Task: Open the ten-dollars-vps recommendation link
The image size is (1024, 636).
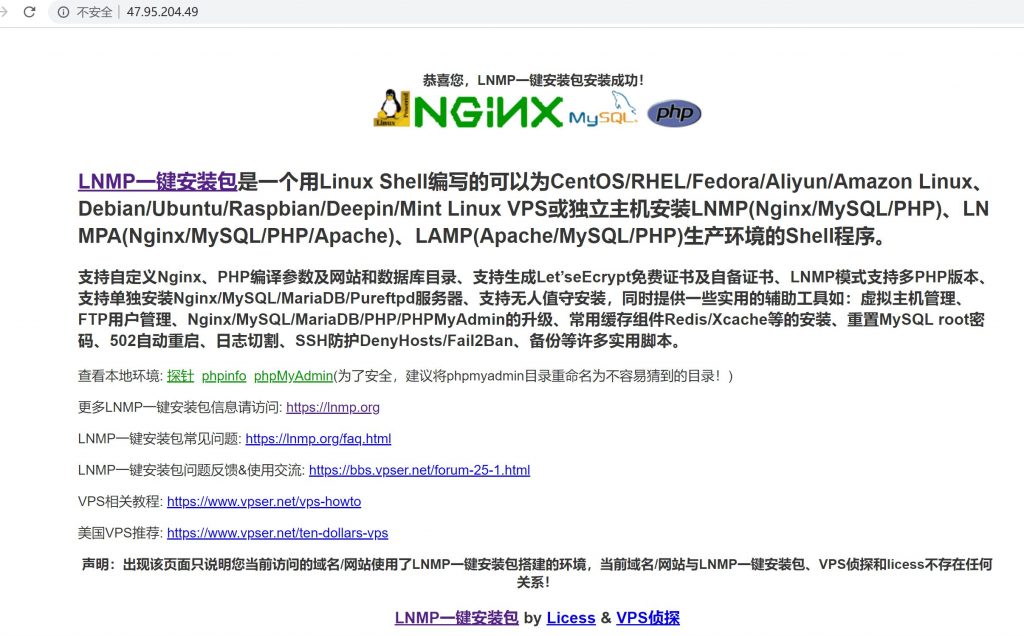Action: [x=278, y=532]
